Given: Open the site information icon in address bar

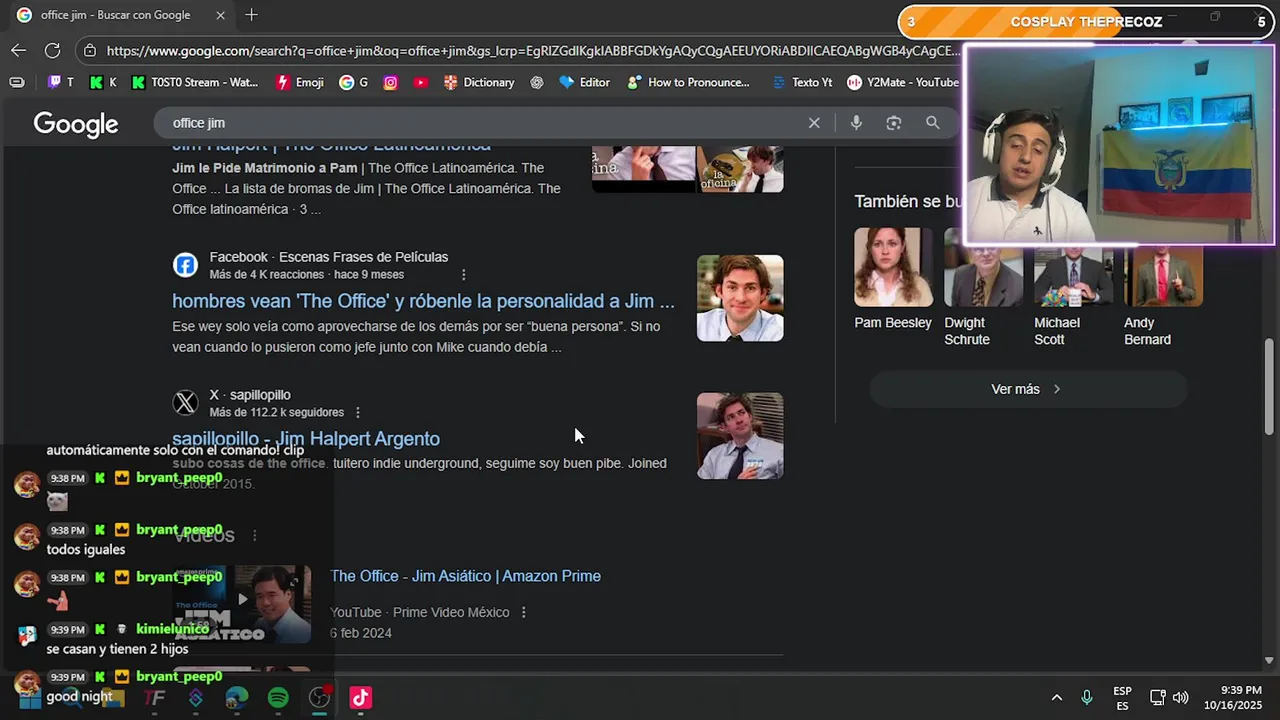Looking at the screenshot, I should point(90,50).
